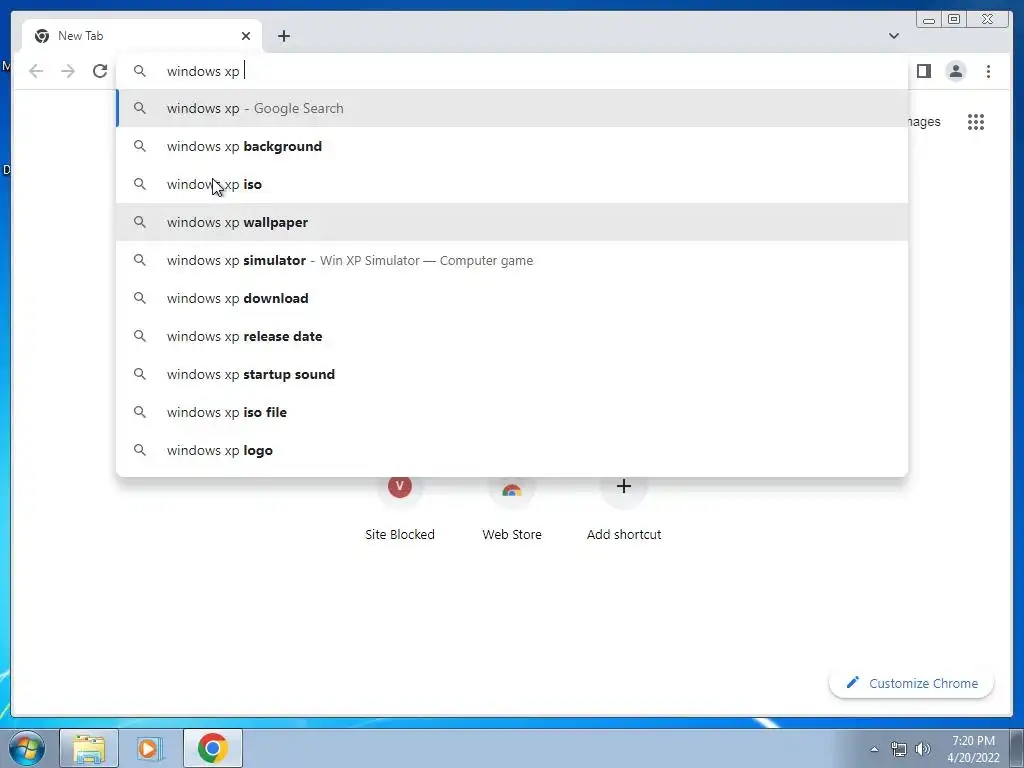Open the Web Store shortcut

pos(512,509)
